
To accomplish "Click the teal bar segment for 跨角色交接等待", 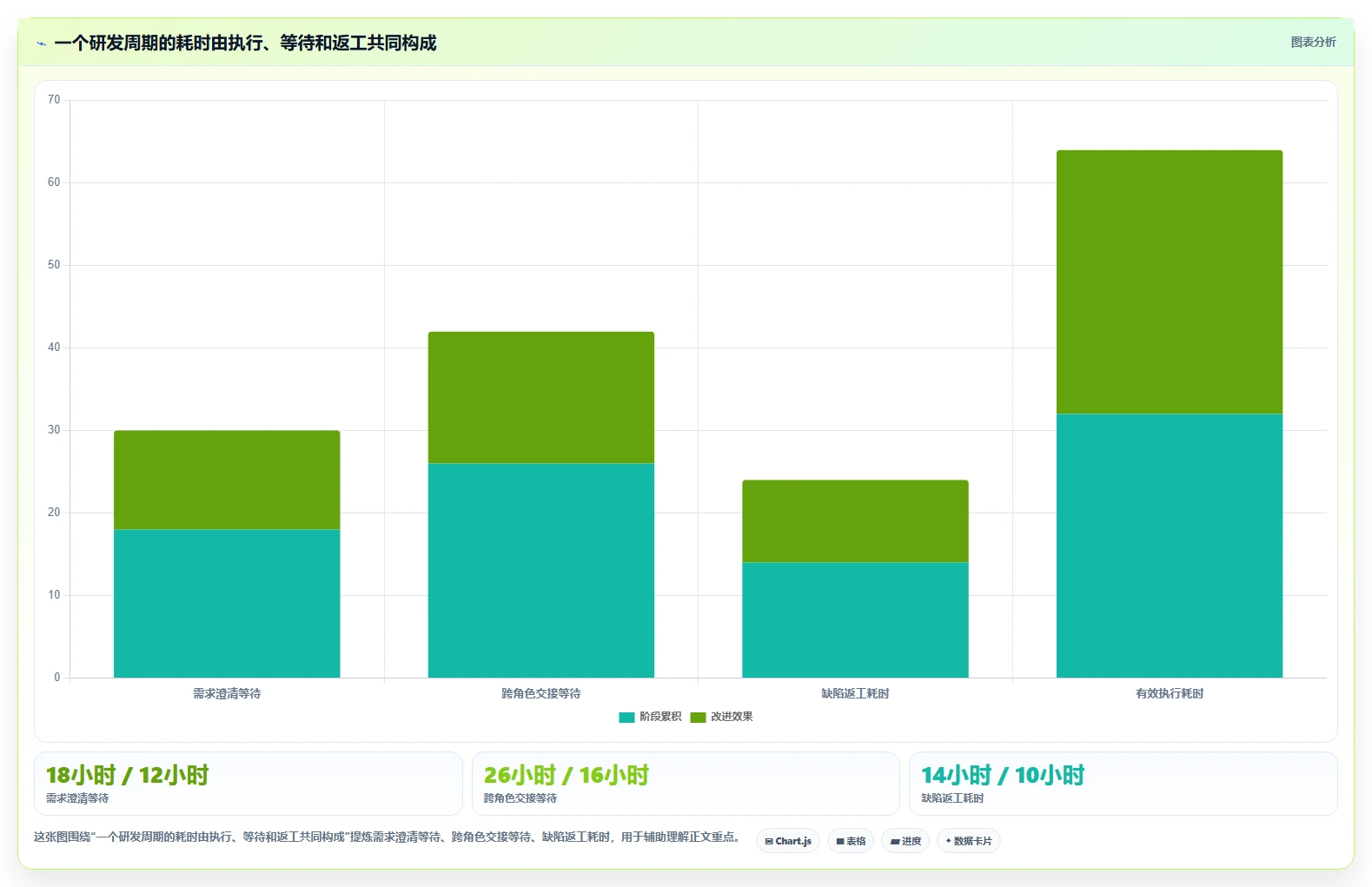I will (540, 570).
